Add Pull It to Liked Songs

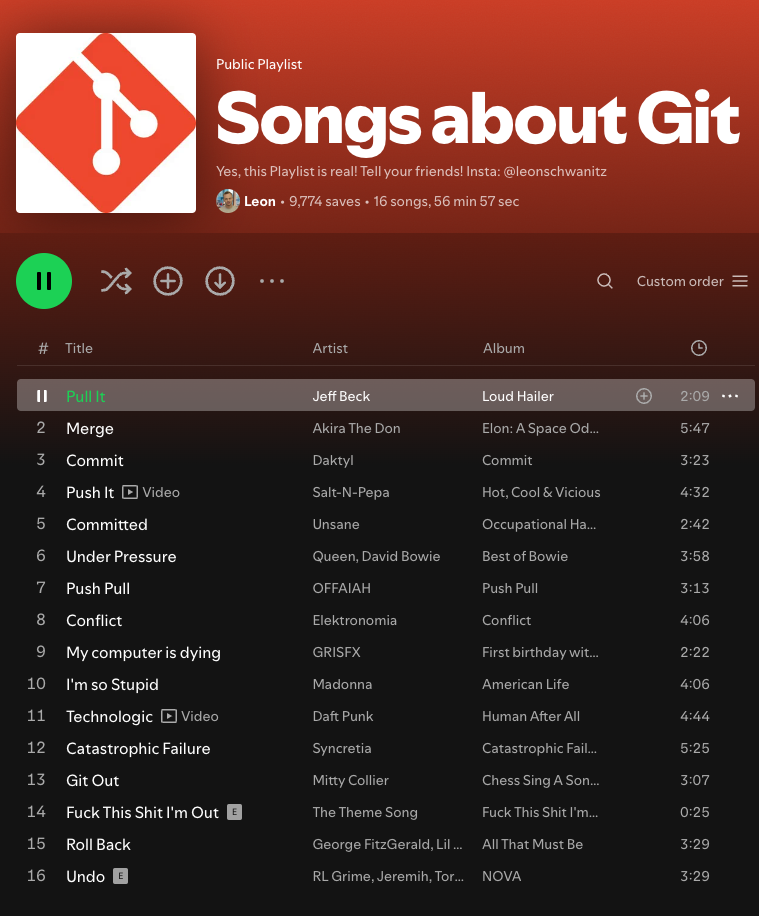643,396
